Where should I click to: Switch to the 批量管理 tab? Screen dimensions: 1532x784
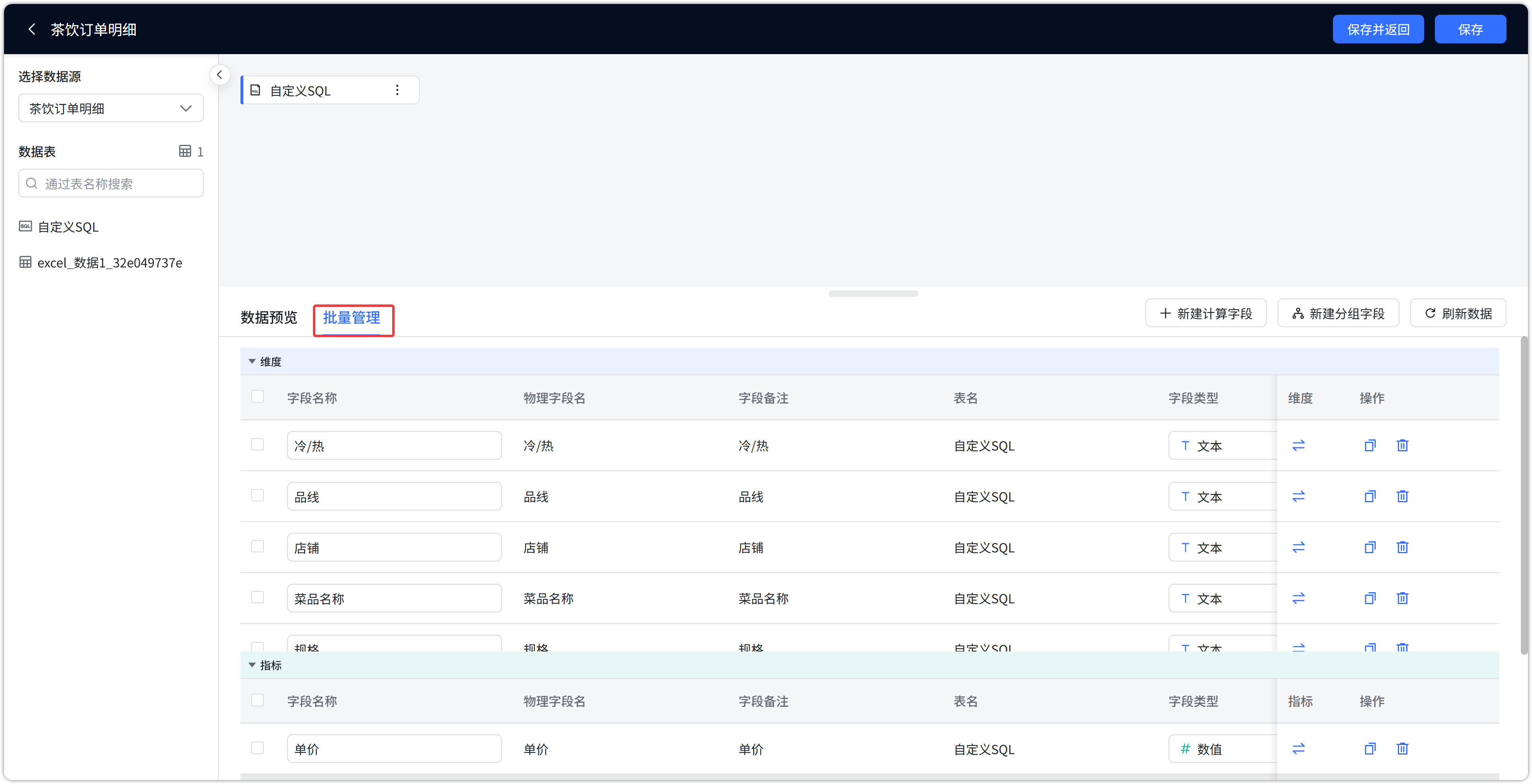click(352, 318)
